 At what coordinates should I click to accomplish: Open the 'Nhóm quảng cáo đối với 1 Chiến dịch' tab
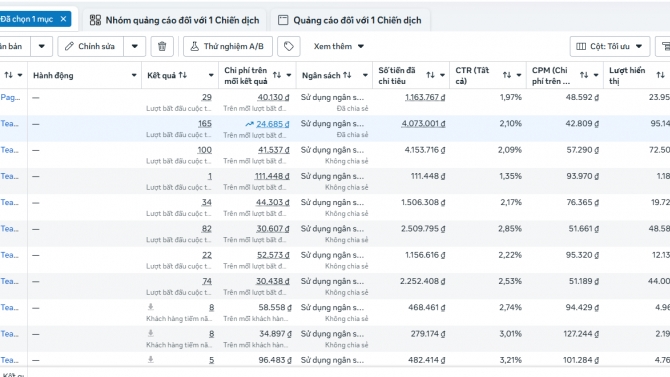tap(174, 20)
